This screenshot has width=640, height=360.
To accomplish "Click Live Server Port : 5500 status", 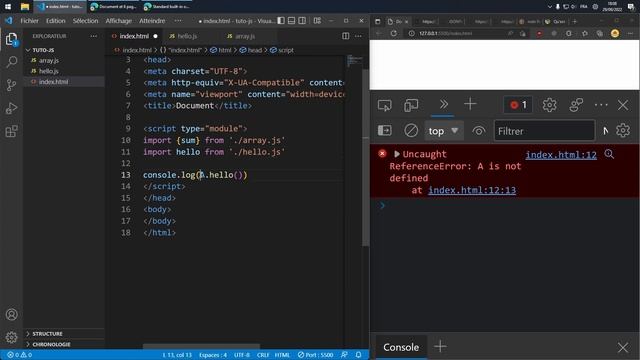I will point(315,355).
